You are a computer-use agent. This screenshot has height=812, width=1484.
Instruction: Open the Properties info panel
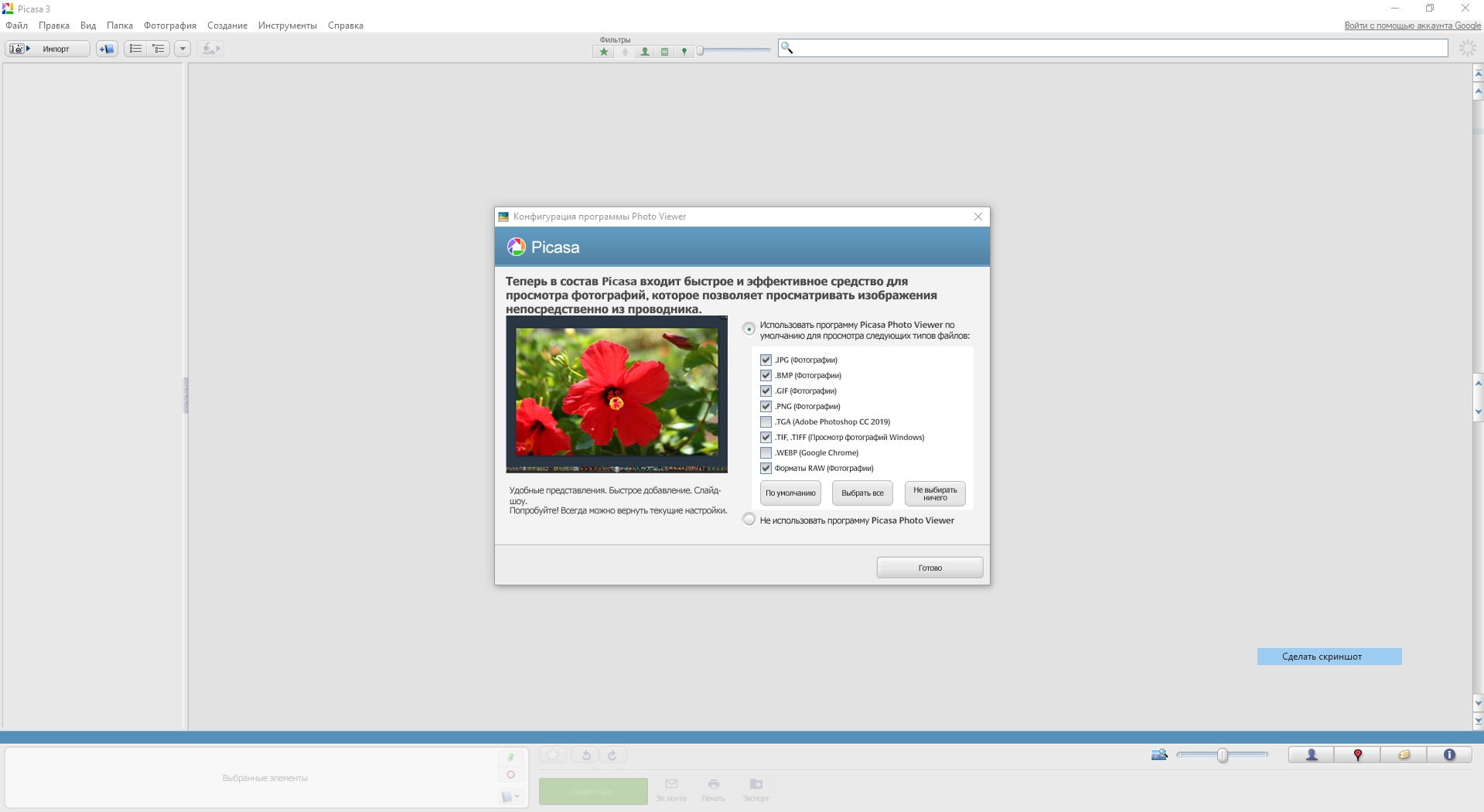coord(1449,755)
